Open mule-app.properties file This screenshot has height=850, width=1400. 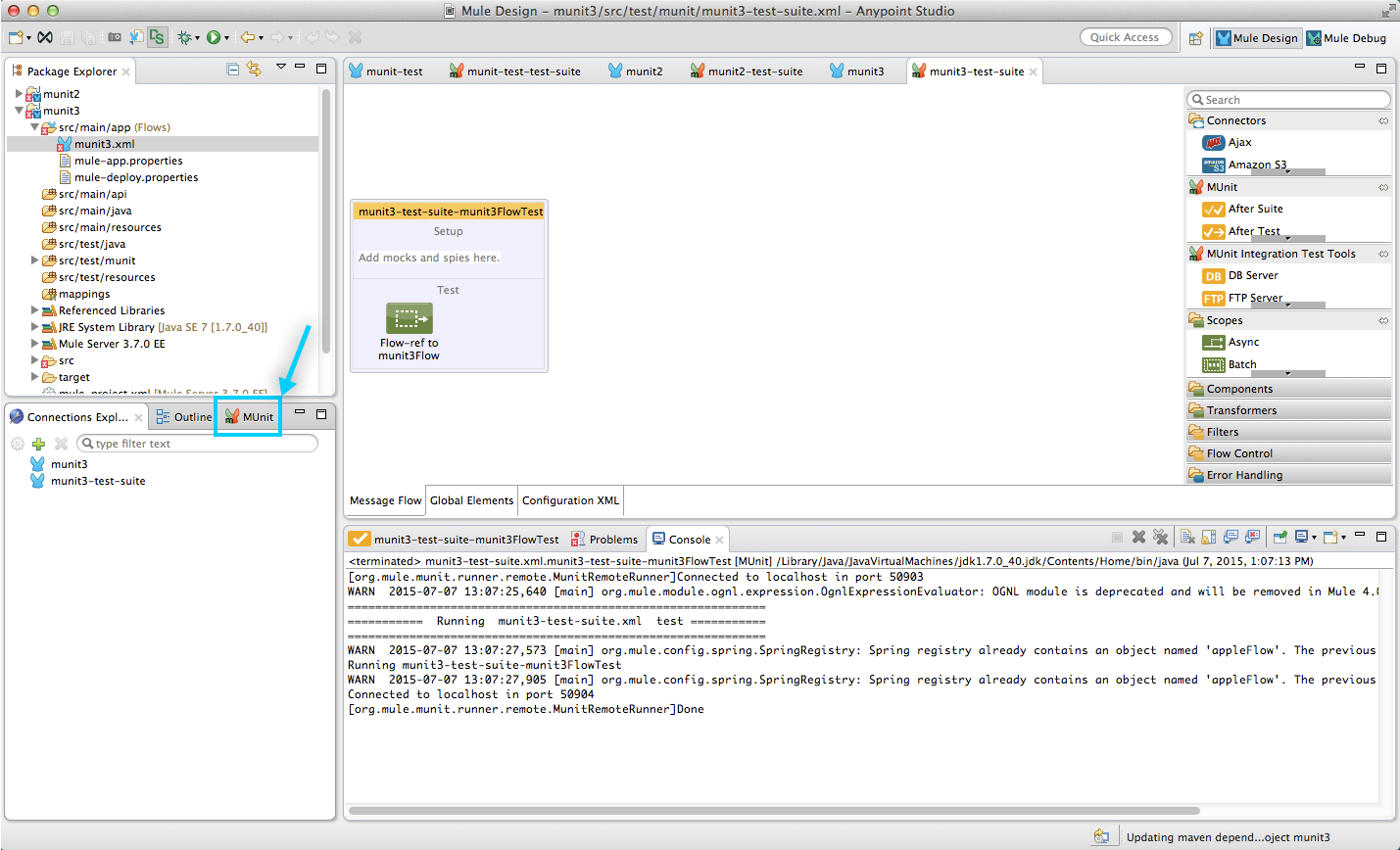pos(128,161)
